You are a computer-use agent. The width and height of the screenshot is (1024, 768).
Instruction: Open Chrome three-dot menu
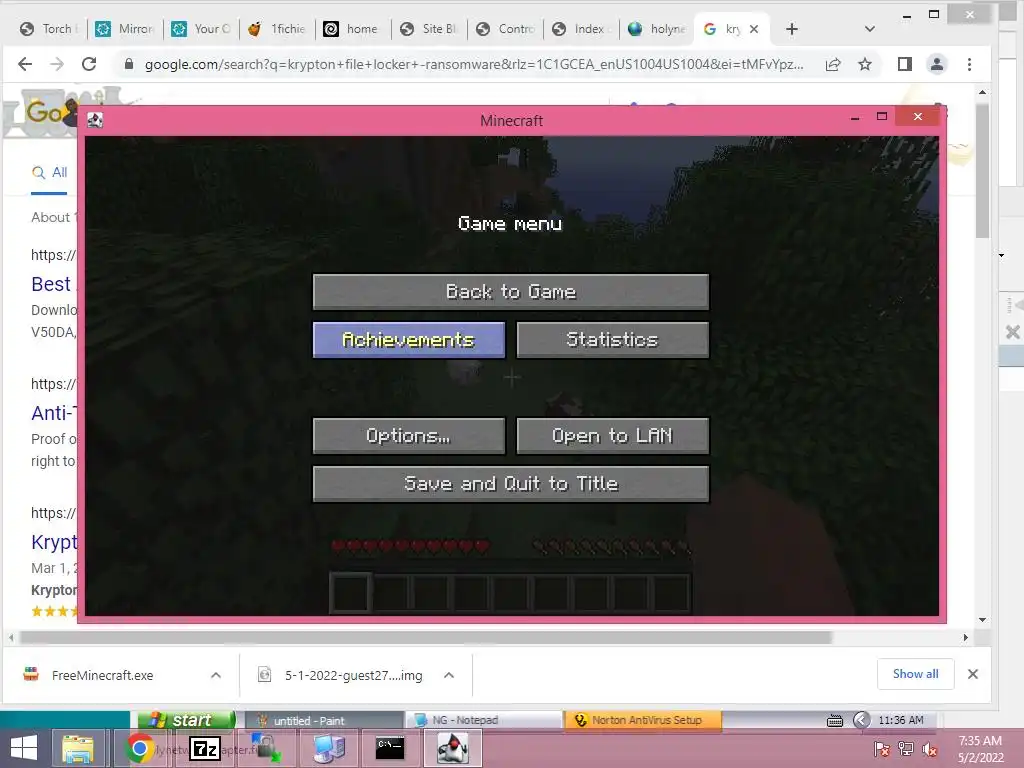(x=969, y=64)
